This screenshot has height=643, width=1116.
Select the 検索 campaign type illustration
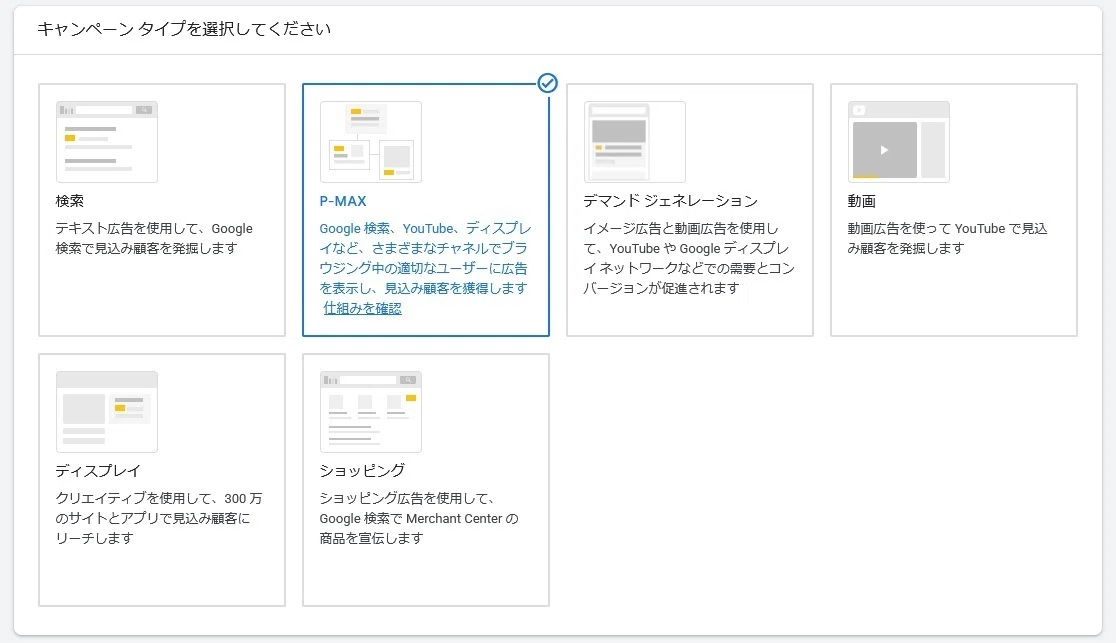107,142
